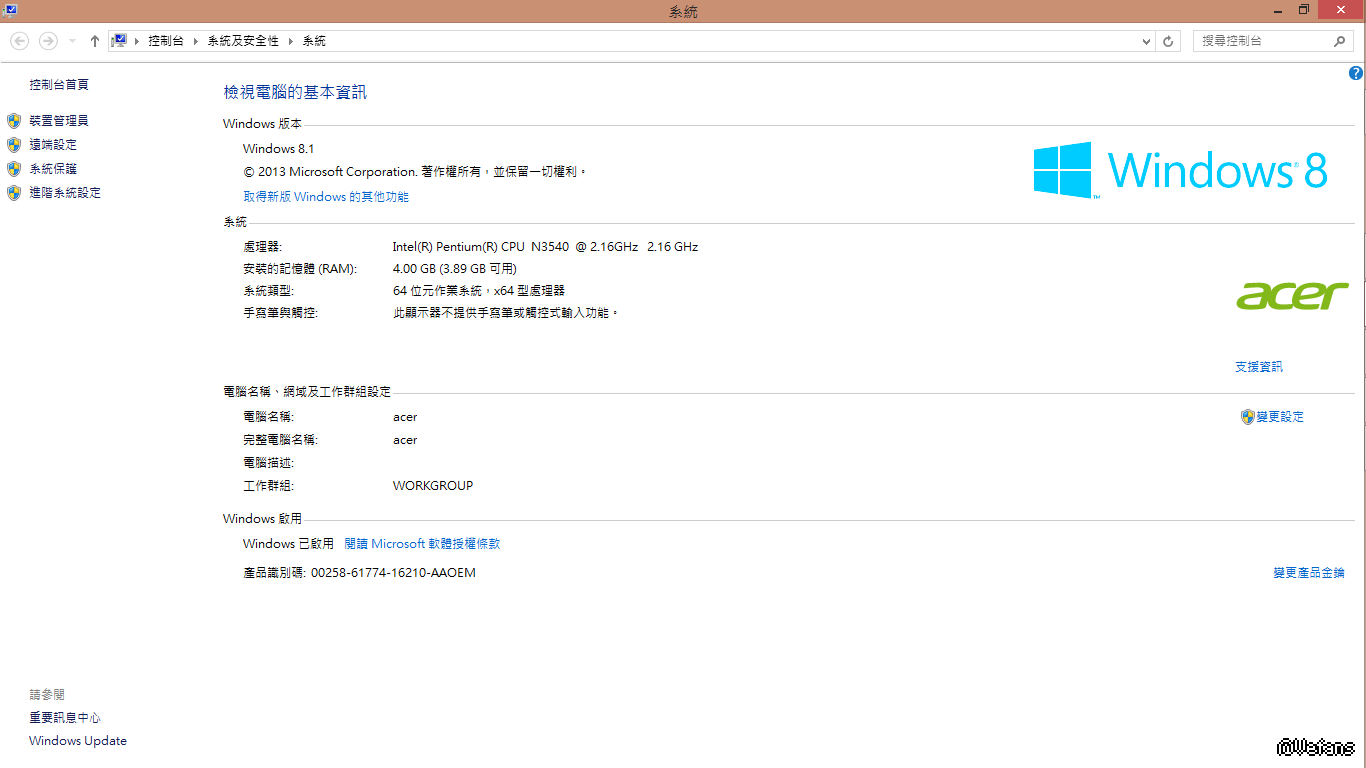The height and width of the screenshot is (768, 1366).
Task: Go back using the Back arrow
Action: [x=19, y=41]
